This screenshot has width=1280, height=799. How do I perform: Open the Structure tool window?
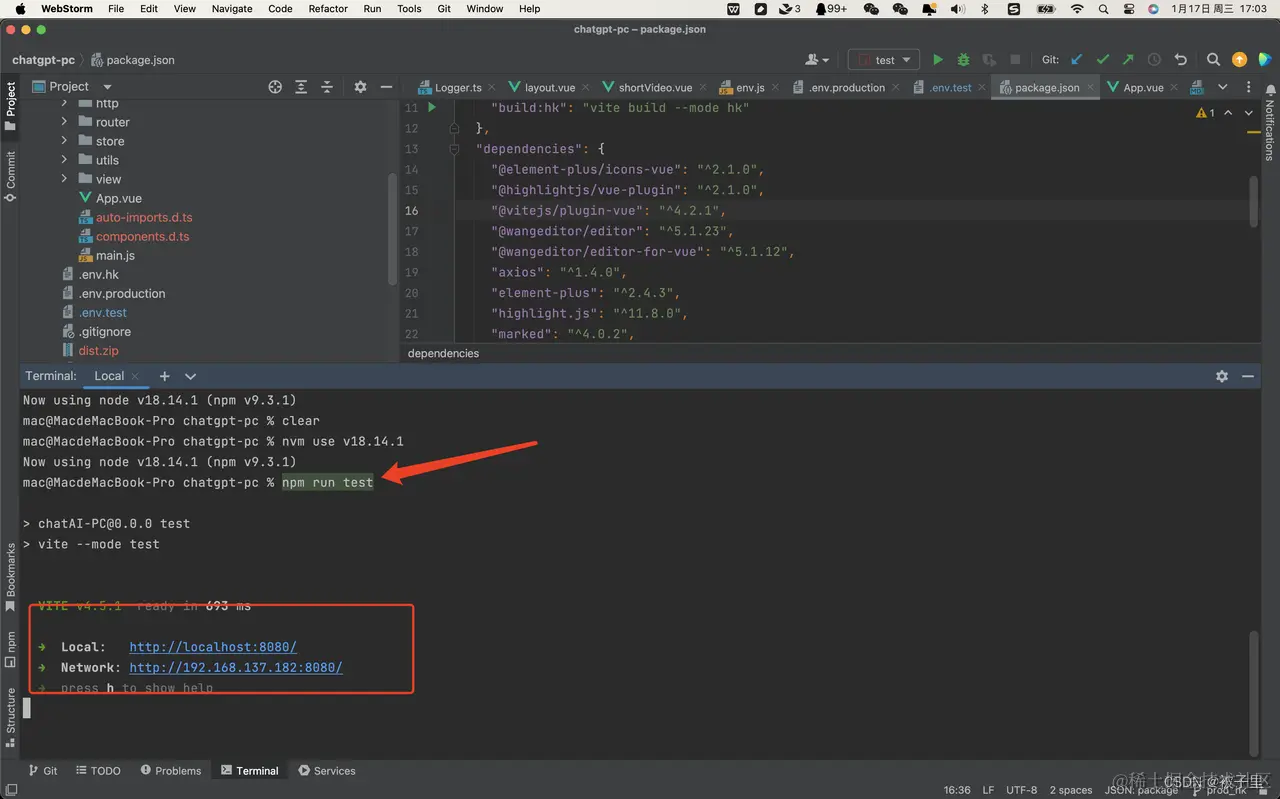(x=10, y=717)
